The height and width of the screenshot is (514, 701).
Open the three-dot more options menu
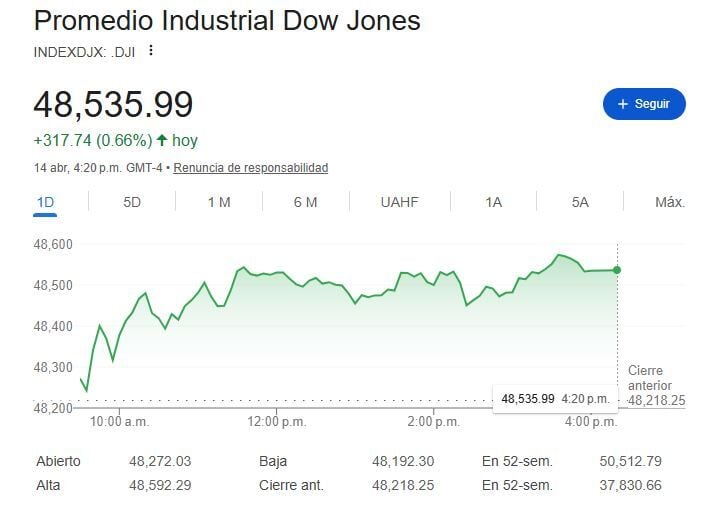[x=151, y=50]
